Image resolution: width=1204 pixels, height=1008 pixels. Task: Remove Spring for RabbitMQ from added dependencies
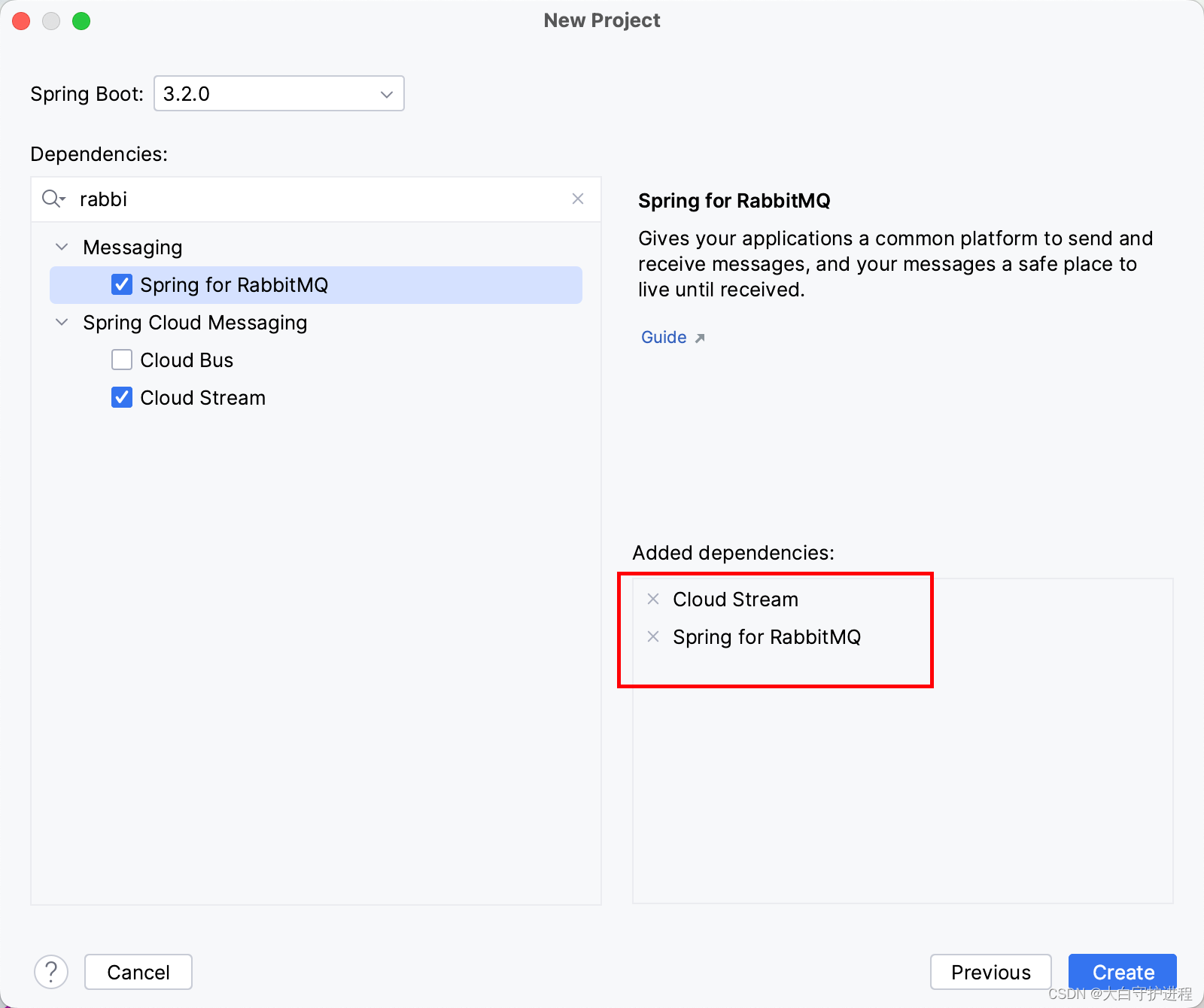(x=653, y=636)
